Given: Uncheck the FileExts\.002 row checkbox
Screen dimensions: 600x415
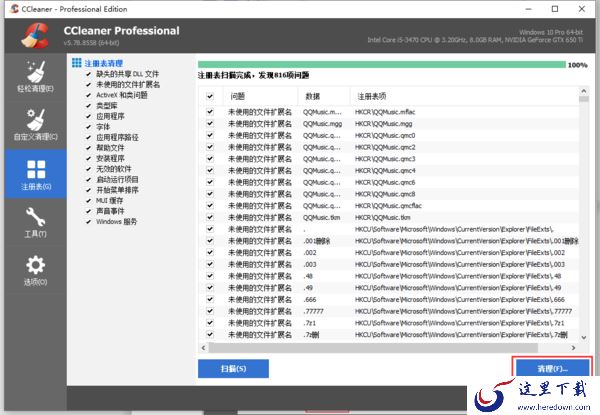Looking at the screenshot, I should click(x=210, y=253).
